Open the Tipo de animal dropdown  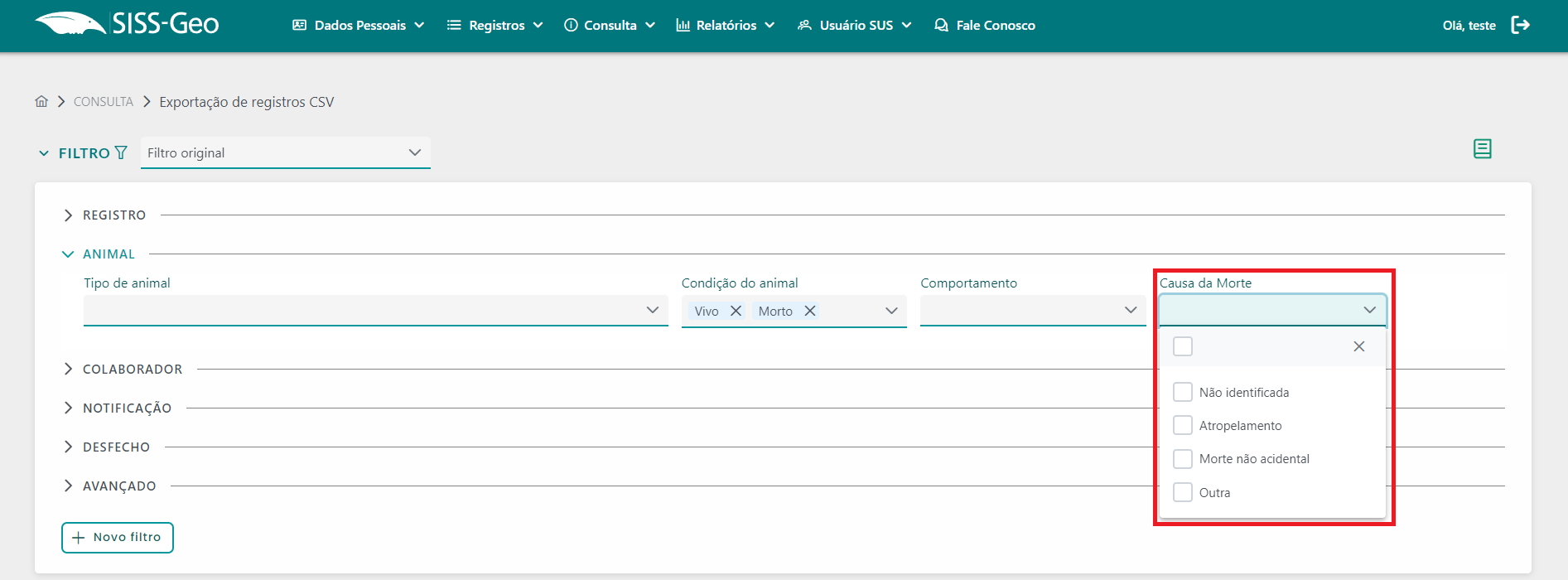(x=375, y=310)
